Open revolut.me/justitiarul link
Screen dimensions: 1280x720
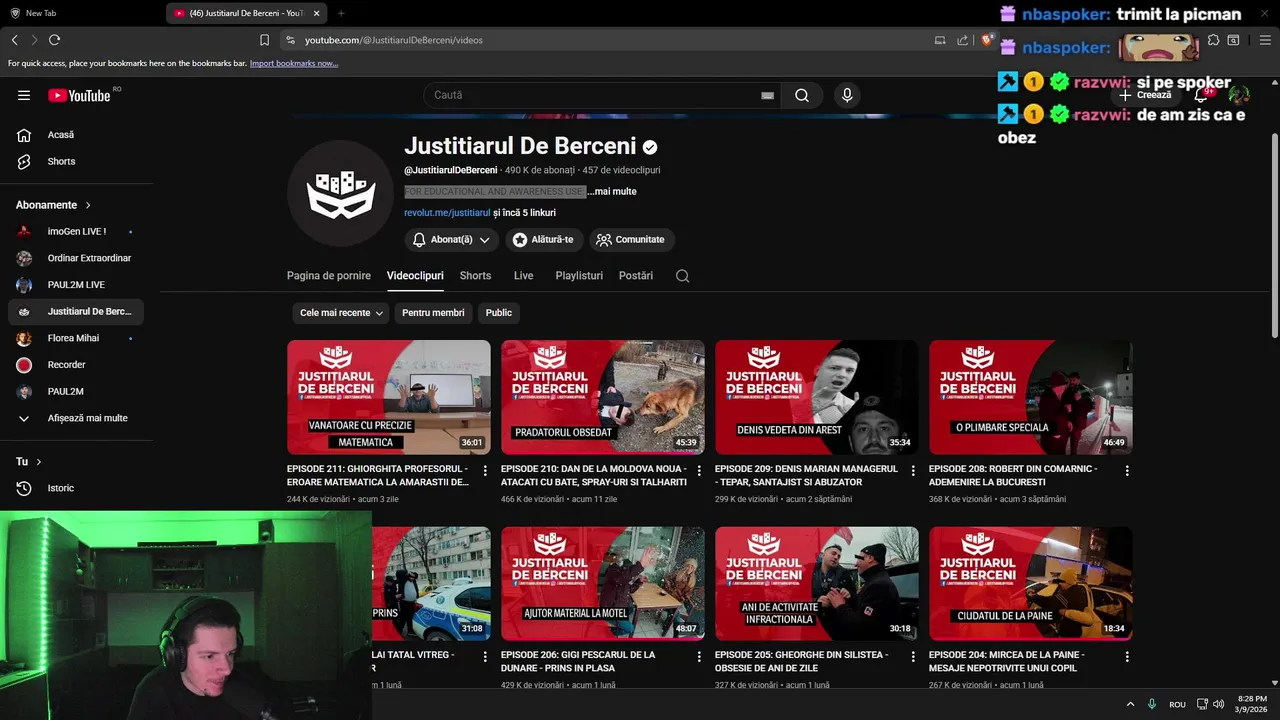(447, 213)
